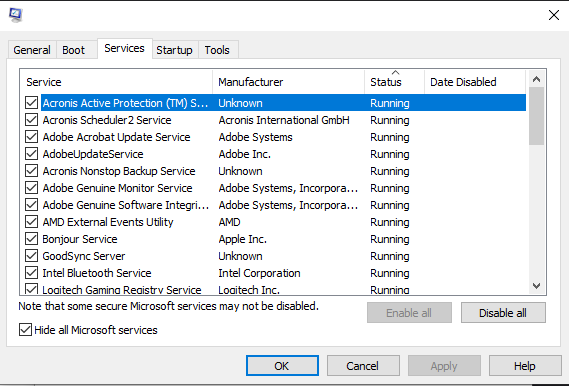Viewport: 569px width, 386px height.
Task: Select AMD External Events Utility name
Action: (x=108, y=222)
